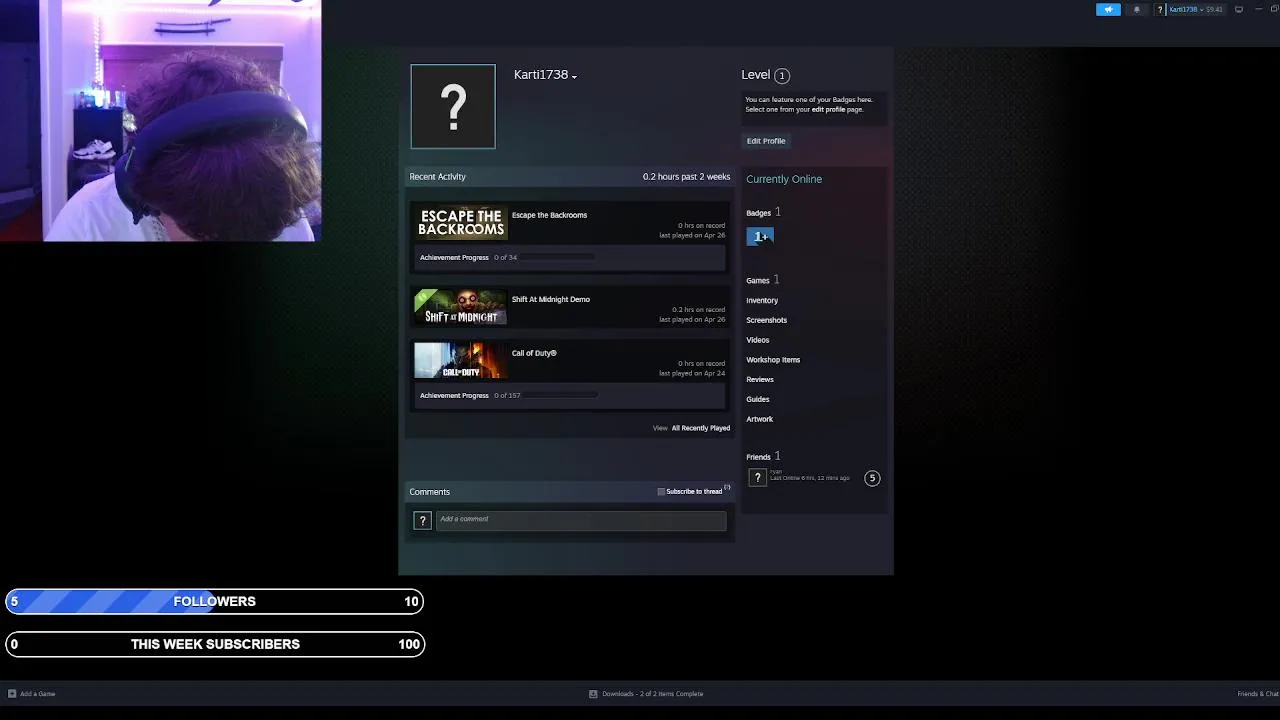Toggle Subscribe to thread checkbox

click(x=661, y=492)
